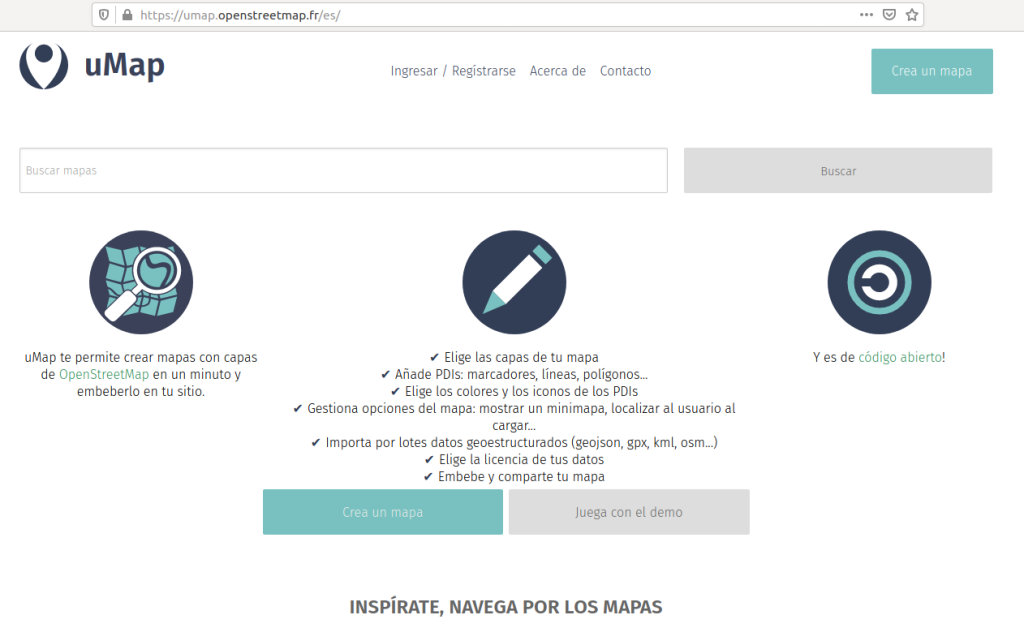Click the text 'Elige las capas de tu mapa'
The image size is (1024, 628).
coord(521,358)
